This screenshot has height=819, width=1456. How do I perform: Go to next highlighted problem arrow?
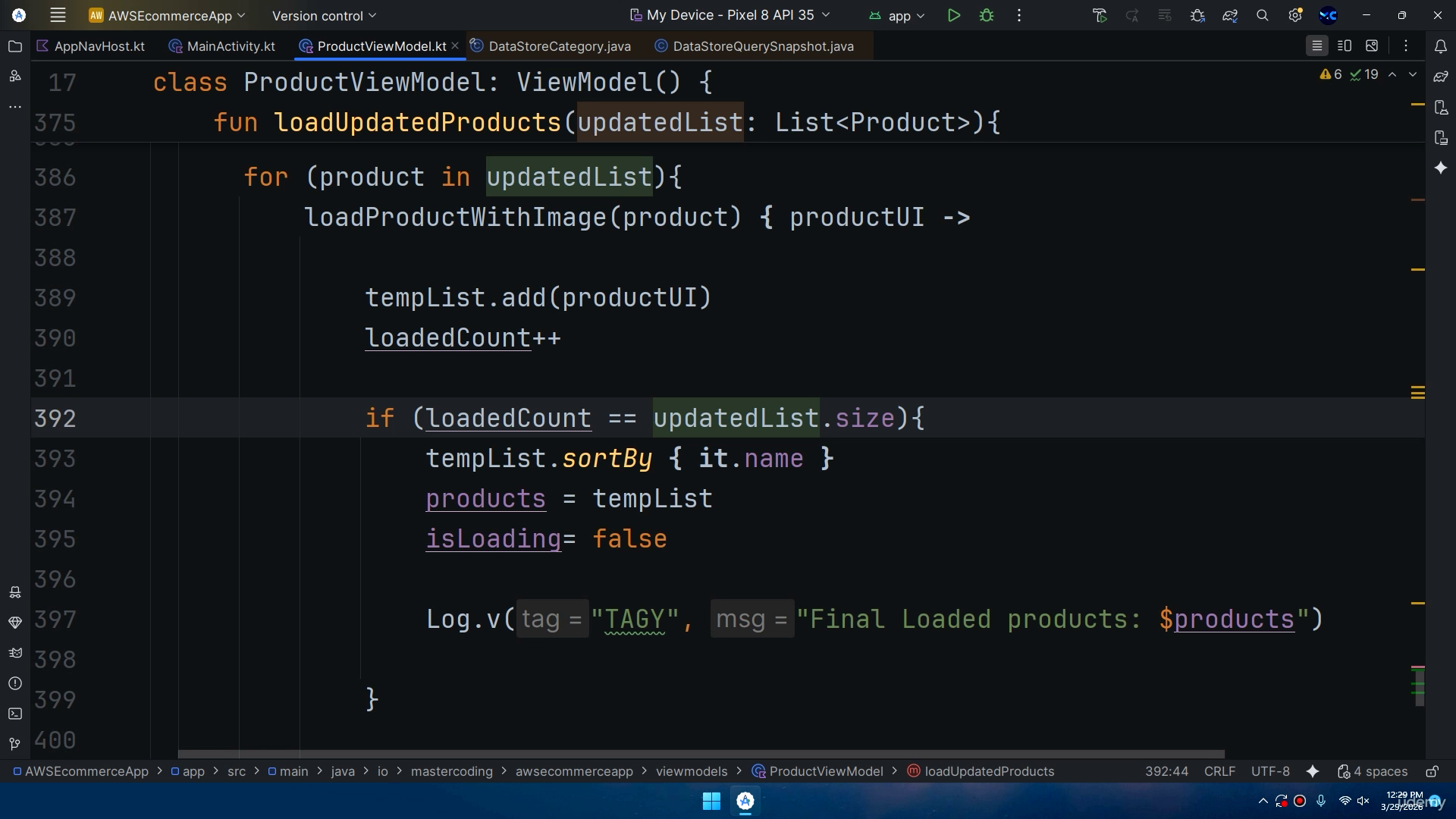(1413, 74)
